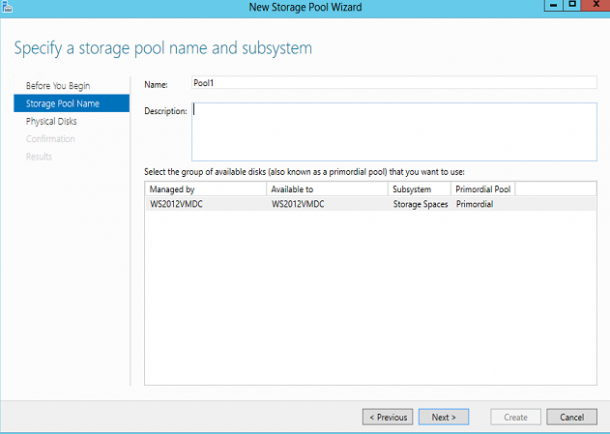Go to the Physical Disks step
This screenshot has width=610, height=434.
coord(51,121)
